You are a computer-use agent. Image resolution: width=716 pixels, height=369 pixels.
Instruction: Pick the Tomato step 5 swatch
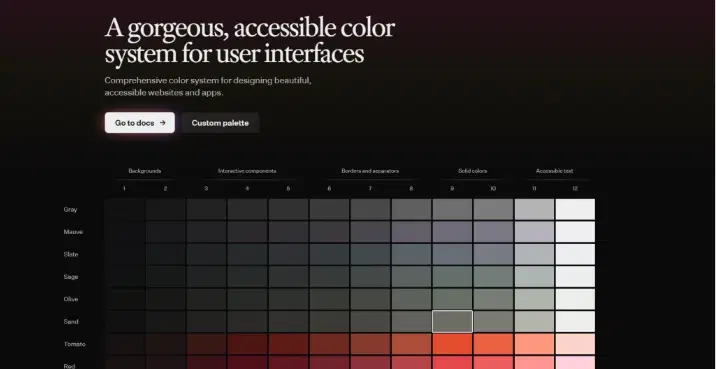click(288, 344)
